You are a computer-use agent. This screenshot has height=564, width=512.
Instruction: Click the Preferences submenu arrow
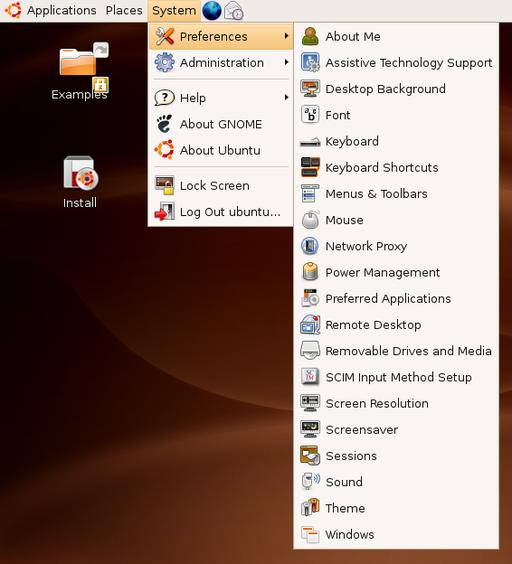pos(286,36)
